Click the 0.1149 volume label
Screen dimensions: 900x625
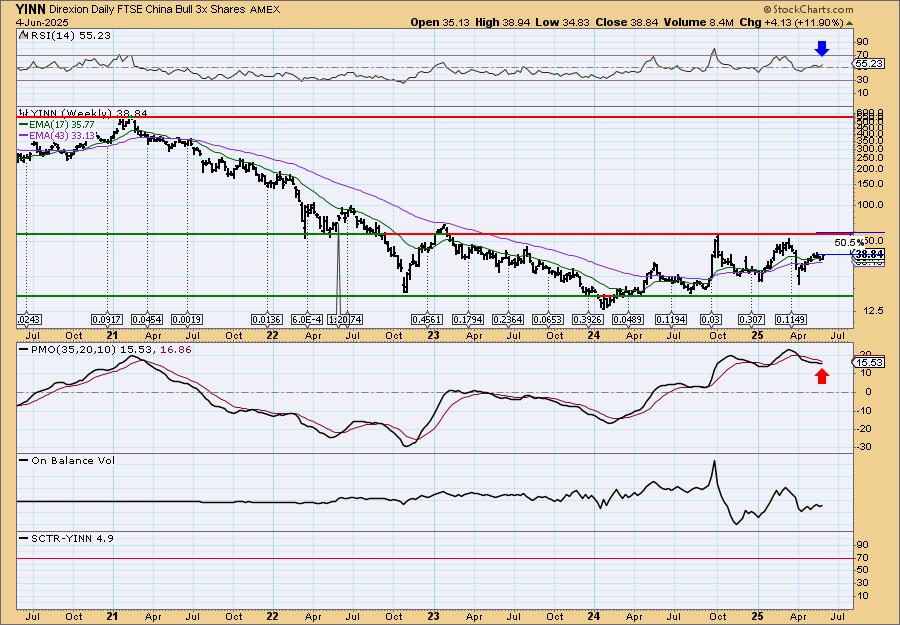tap(791, 319)
